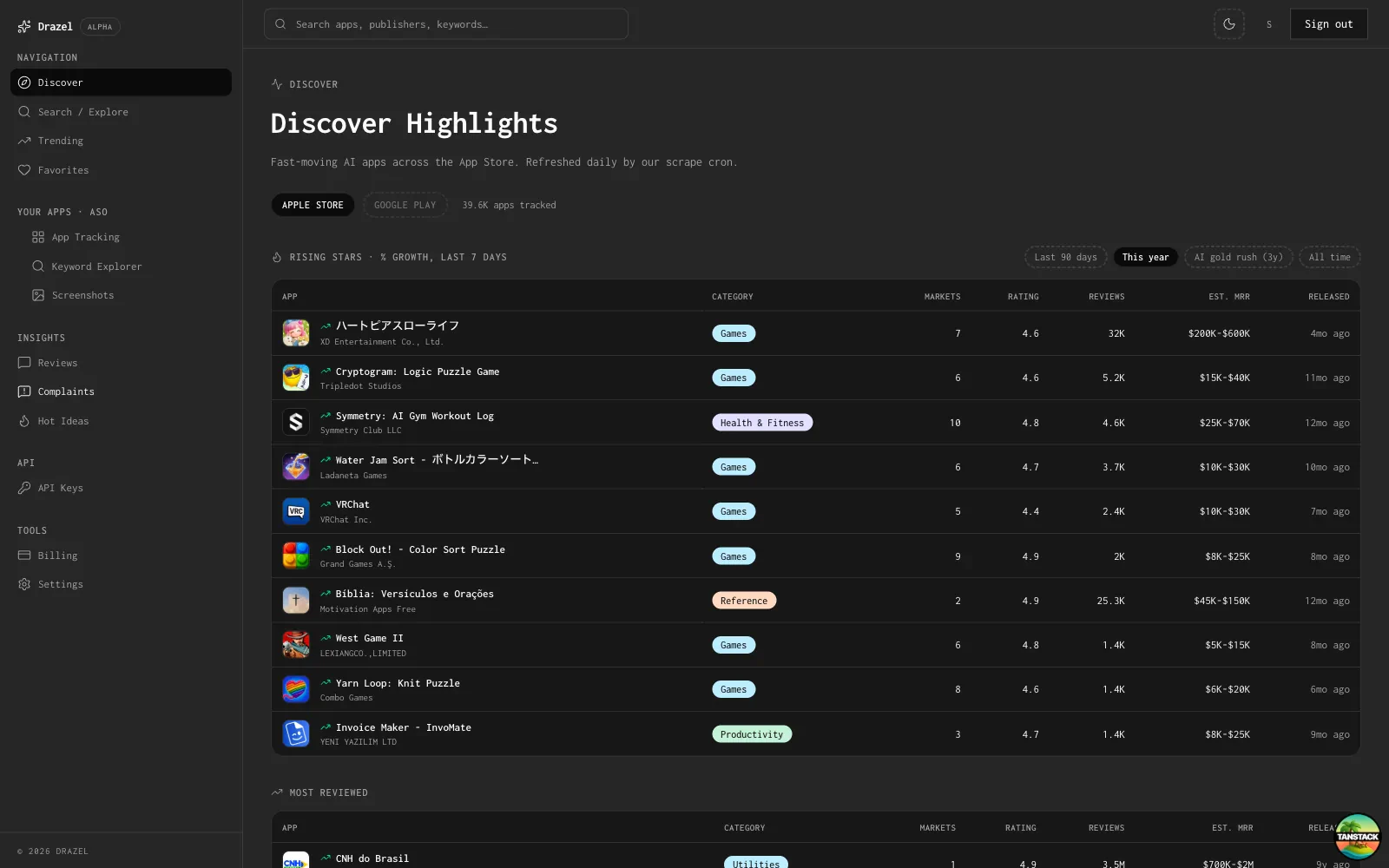Click the Search / Explore magnifier icon

pos(24,112)
